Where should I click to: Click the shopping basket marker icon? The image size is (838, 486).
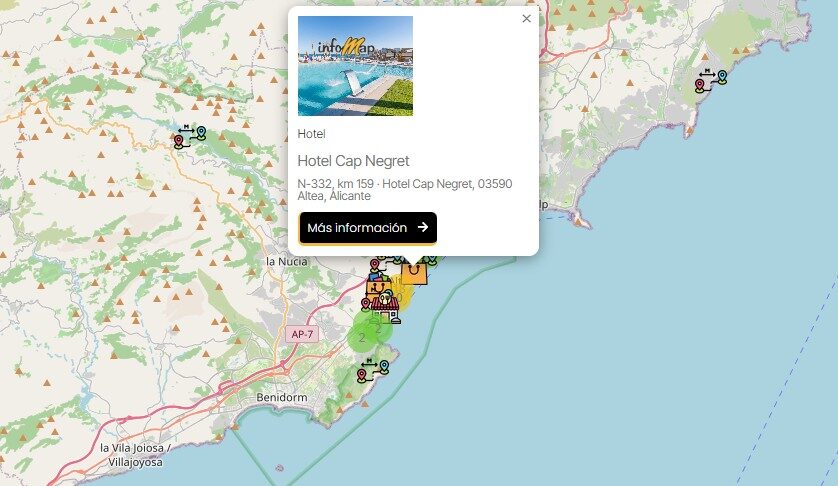pyautogui.click(x=378, y=286)
